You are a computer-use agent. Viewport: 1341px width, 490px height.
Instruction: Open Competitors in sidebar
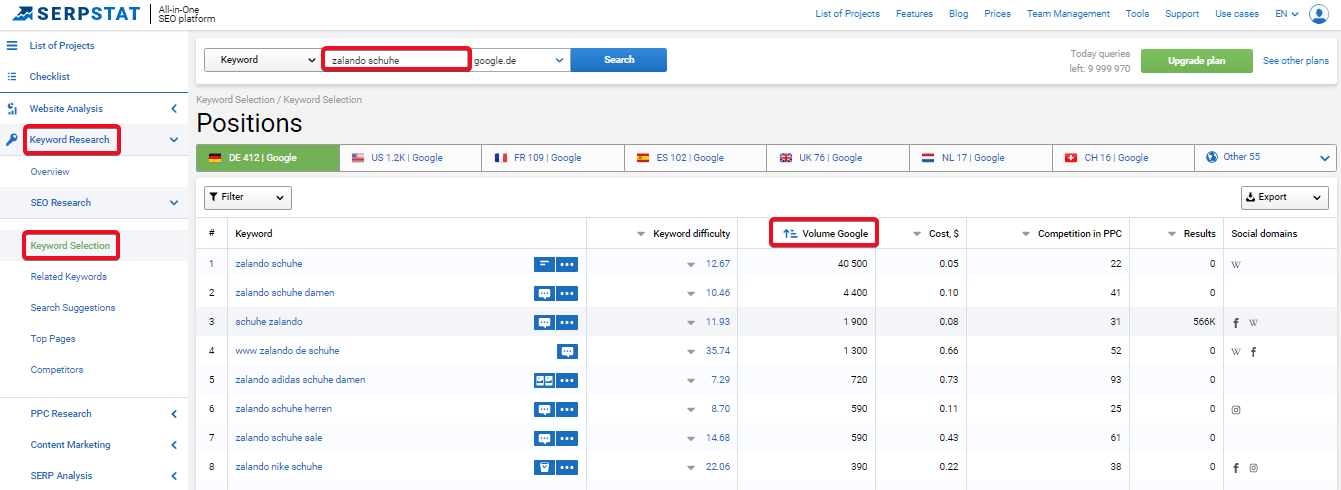[57, 369]
